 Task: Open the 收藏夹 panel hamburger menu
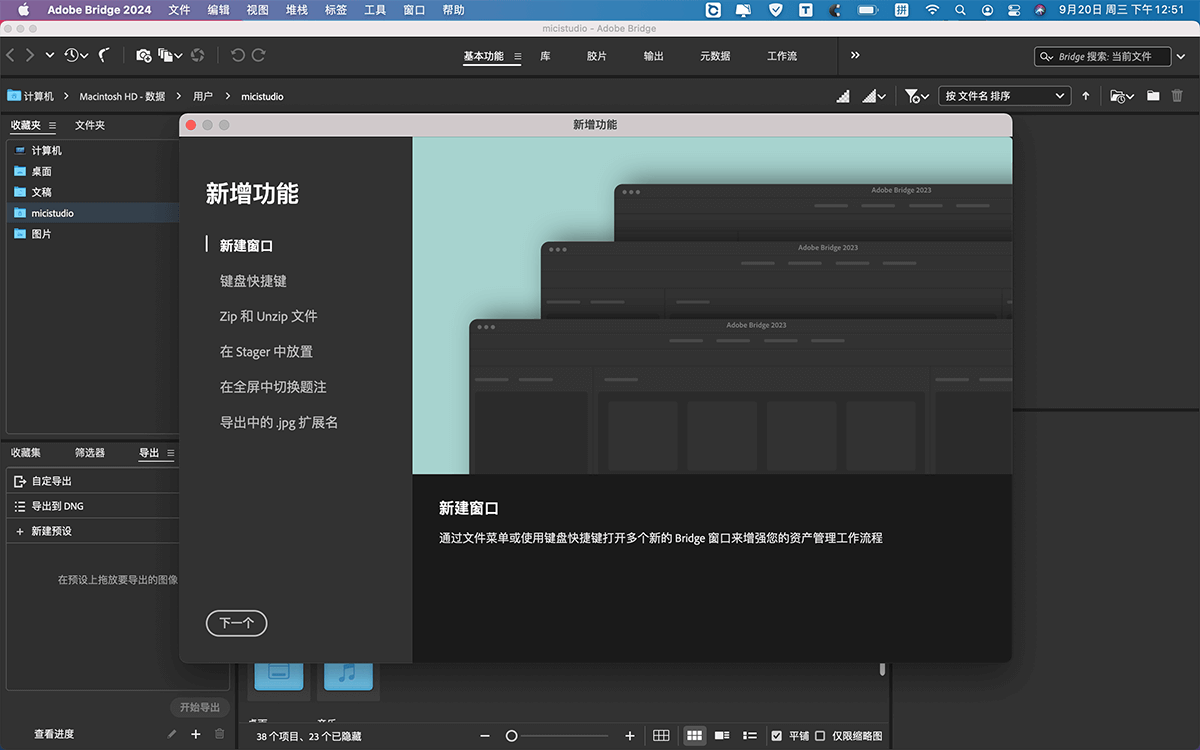(x=52, y=125)
